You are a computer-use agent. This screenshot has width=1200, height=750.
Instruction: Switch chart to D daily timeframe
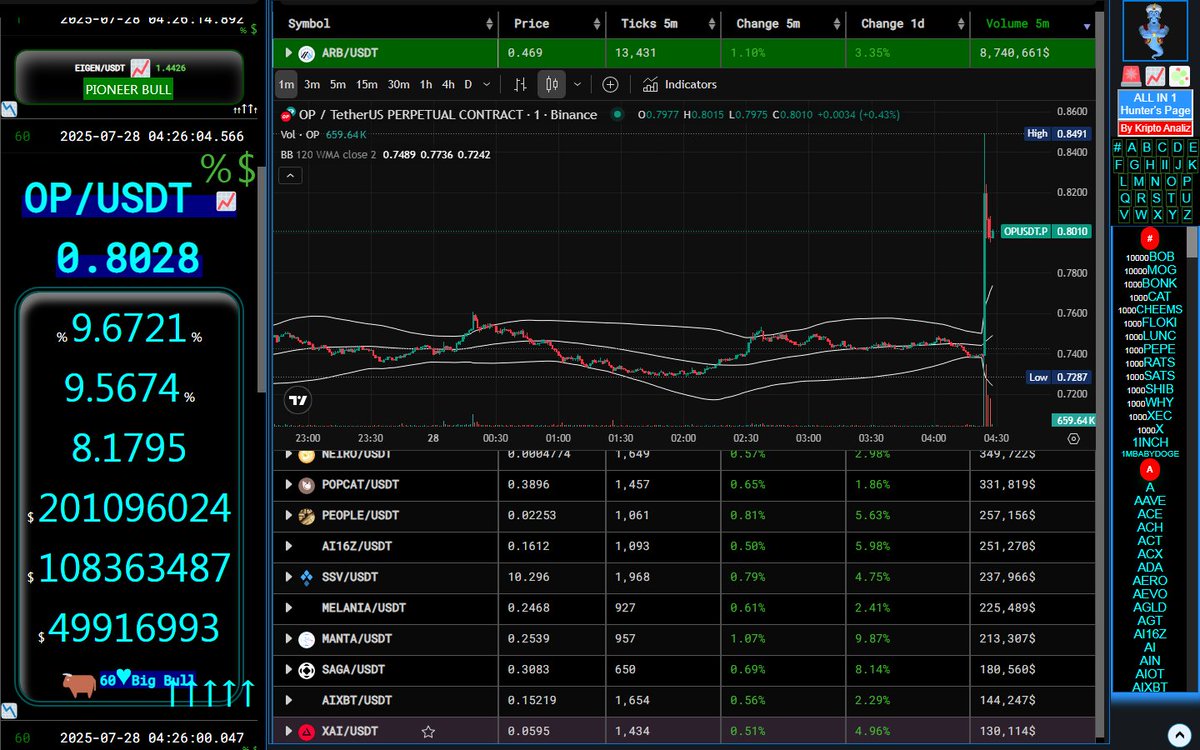point(468,85)
